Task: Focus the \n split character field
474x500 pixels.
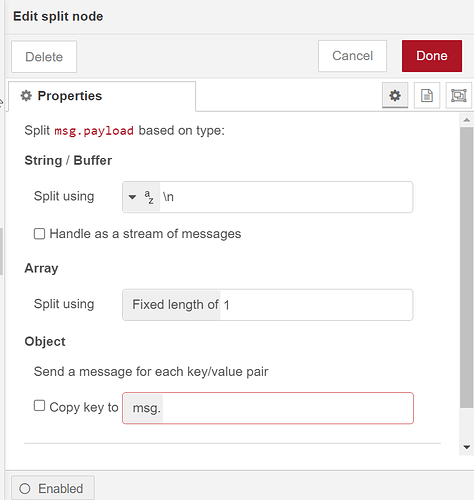Action: [286, 197]
